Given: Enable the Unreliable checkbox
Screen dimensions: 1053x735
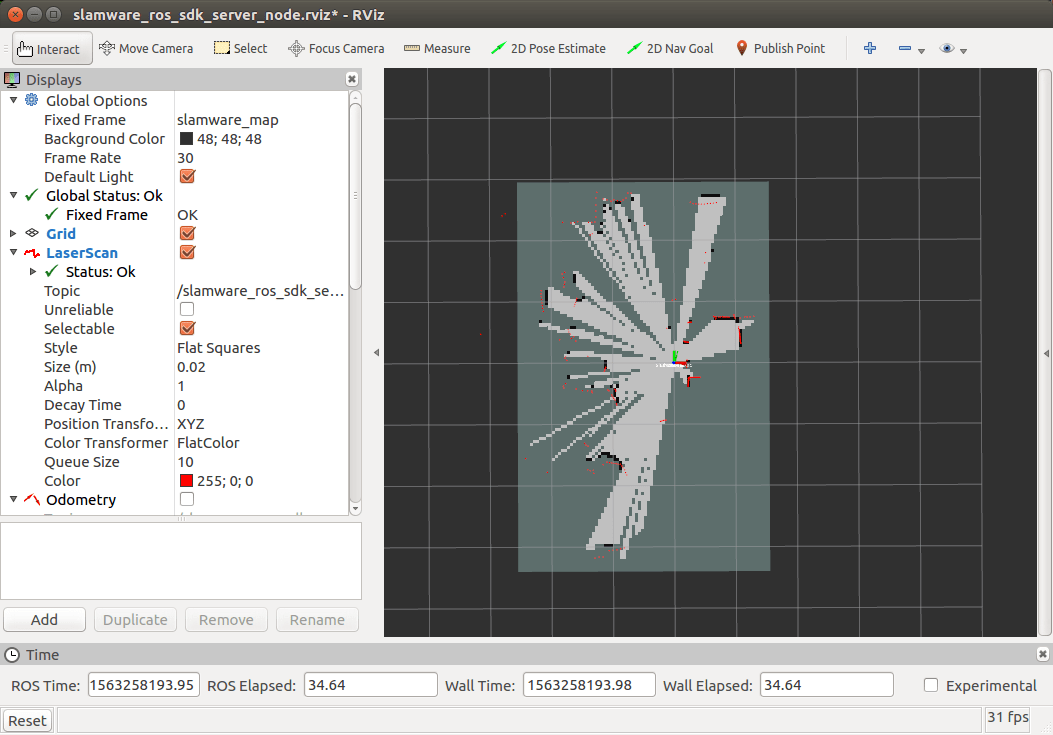Looking at the screenshot, I should point(187,309).
